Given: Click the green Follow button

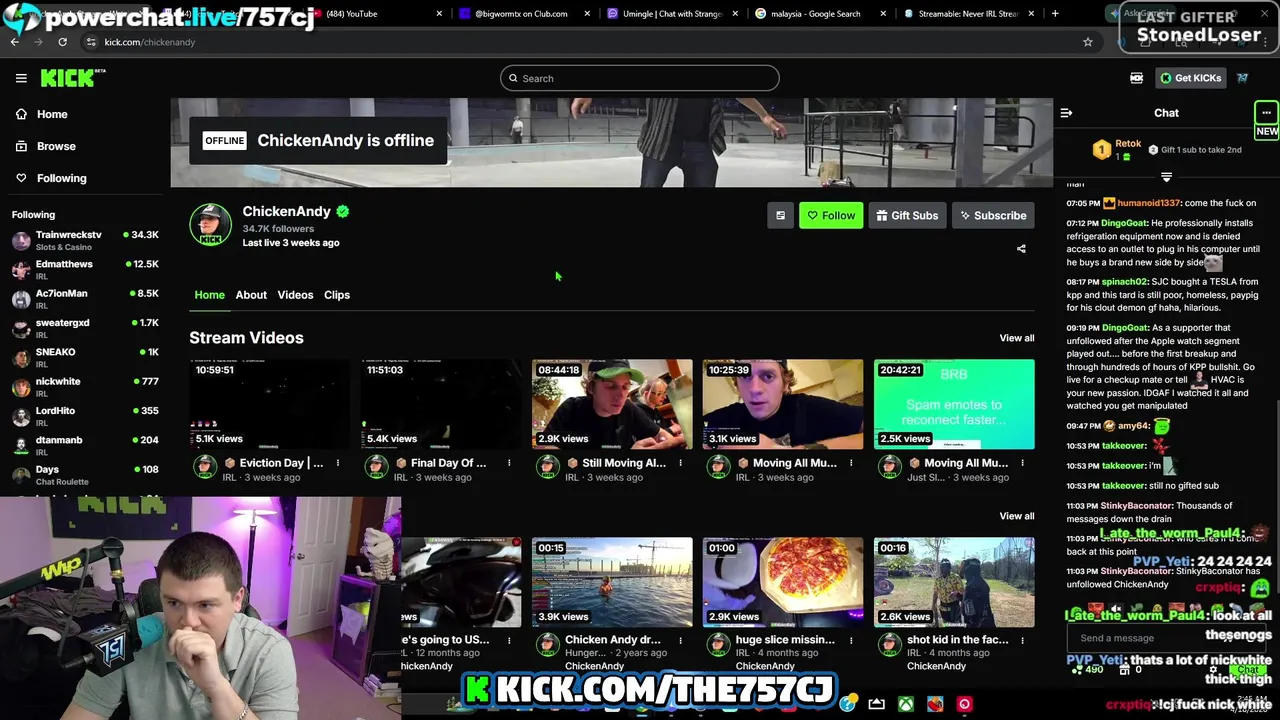Looking at the screenshot, I should [831, 216].
